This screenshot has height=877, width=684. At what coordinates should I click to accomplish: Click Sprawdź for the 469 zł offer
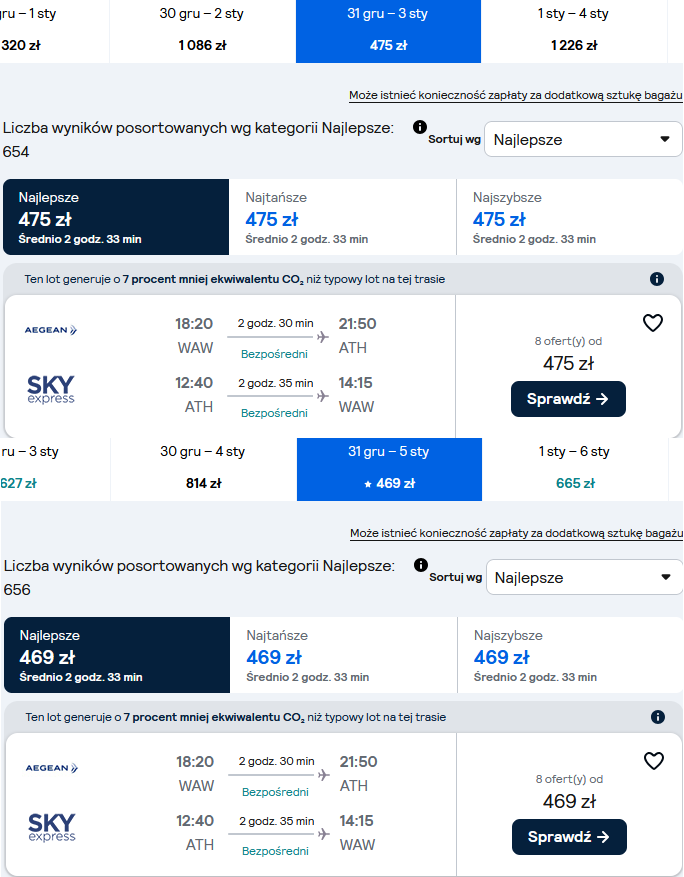pos(569,837)
